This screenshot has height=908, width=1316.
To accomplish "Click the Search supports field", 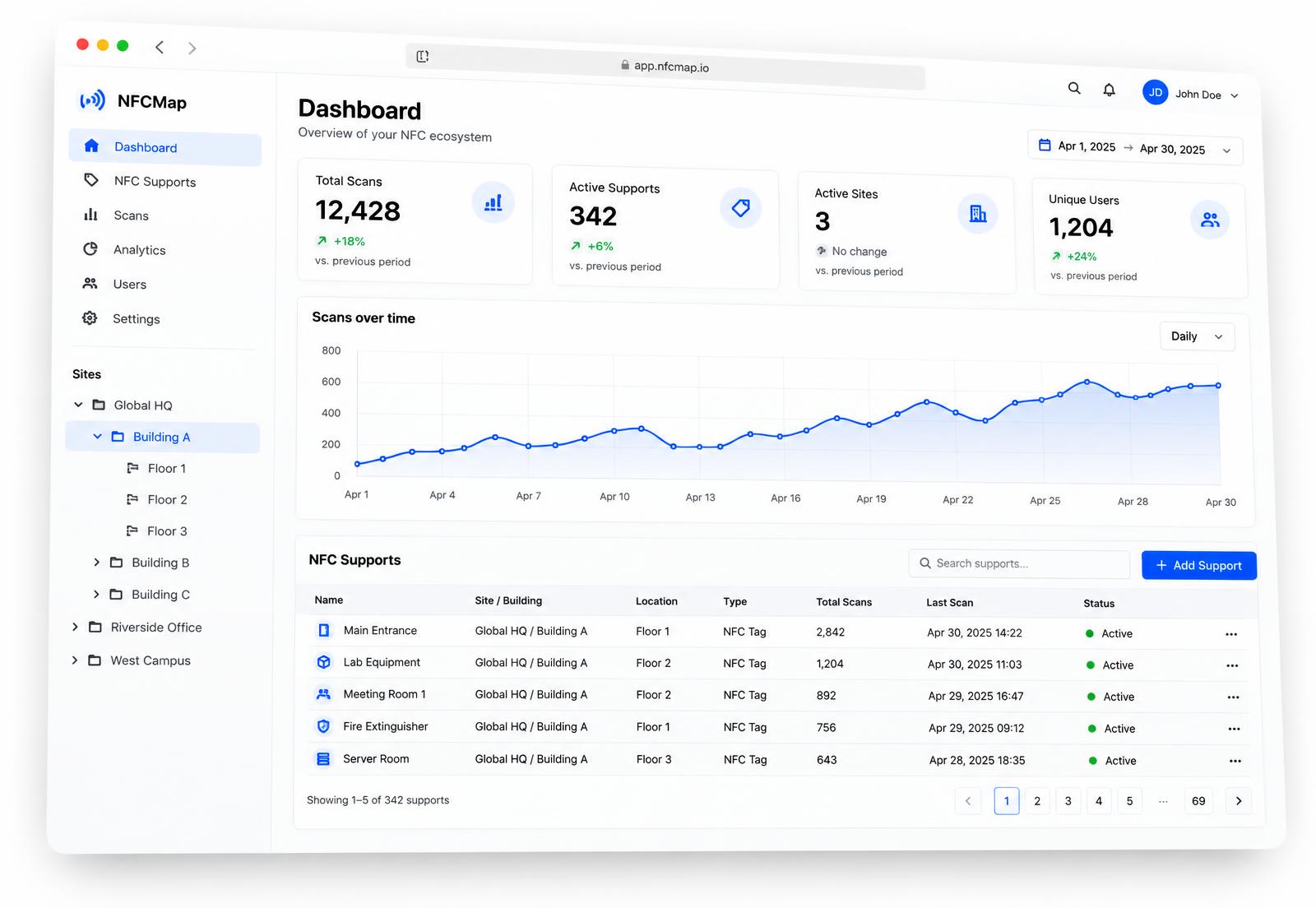I will click(1019, 563).
